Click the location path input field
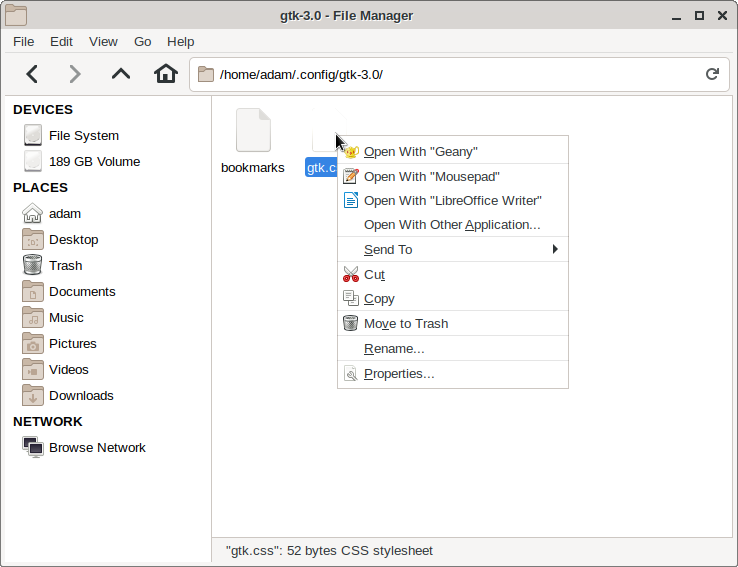Image resolution: width=738 pixels, height=567 pixels. click(x=450, y=74)
